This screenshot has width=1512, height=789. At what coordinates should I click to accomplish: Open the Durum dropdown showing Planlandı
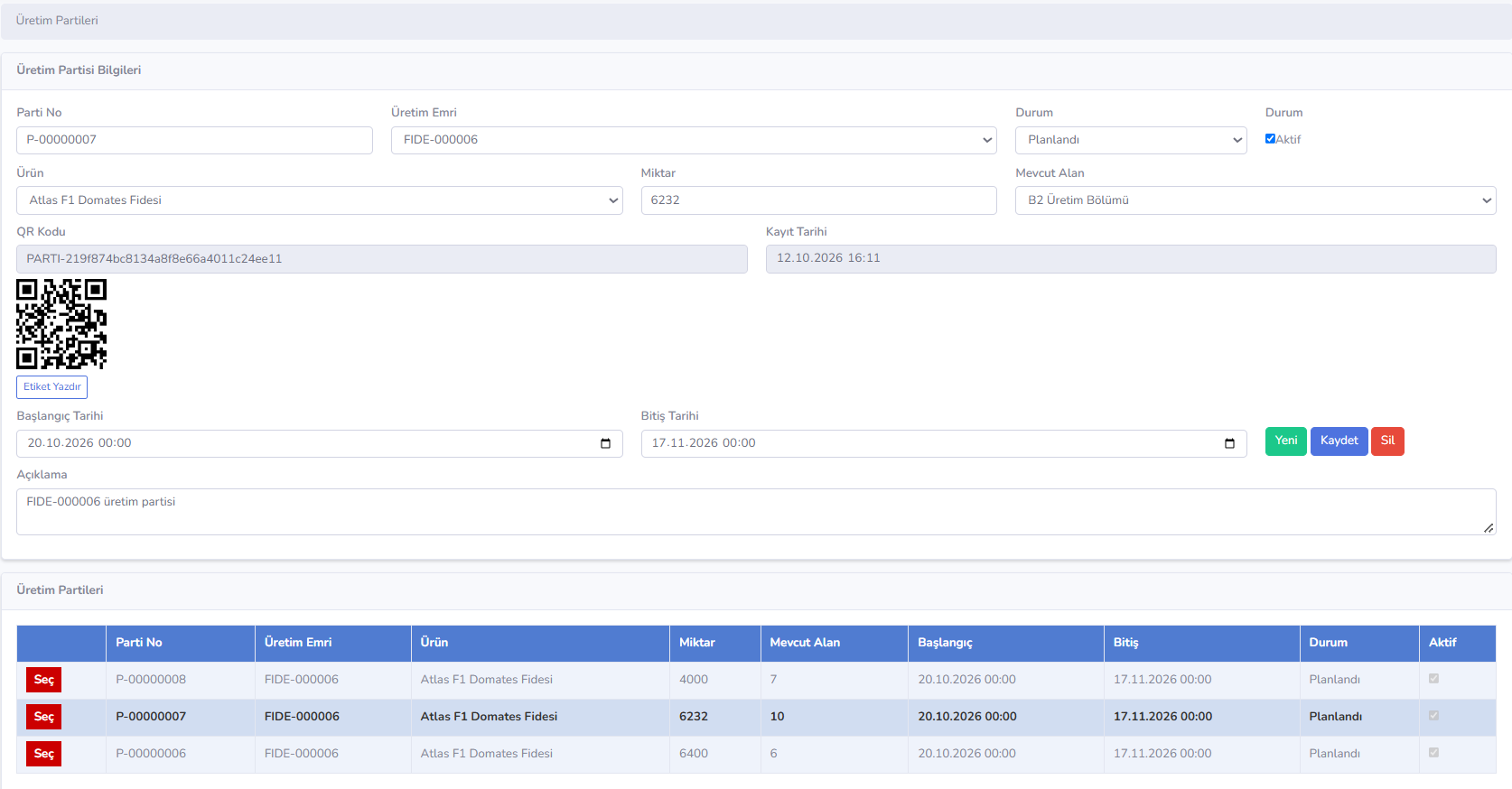(1131, 140)
